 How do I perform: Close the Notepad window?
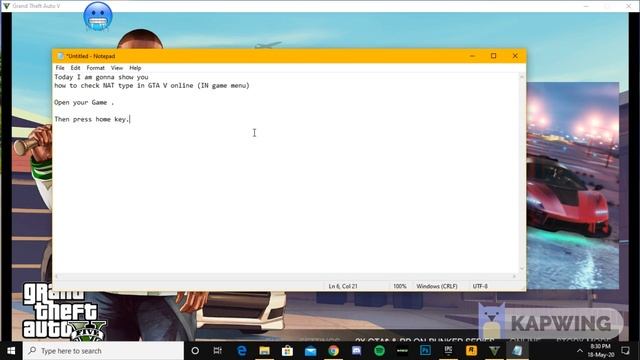(515, 56)
